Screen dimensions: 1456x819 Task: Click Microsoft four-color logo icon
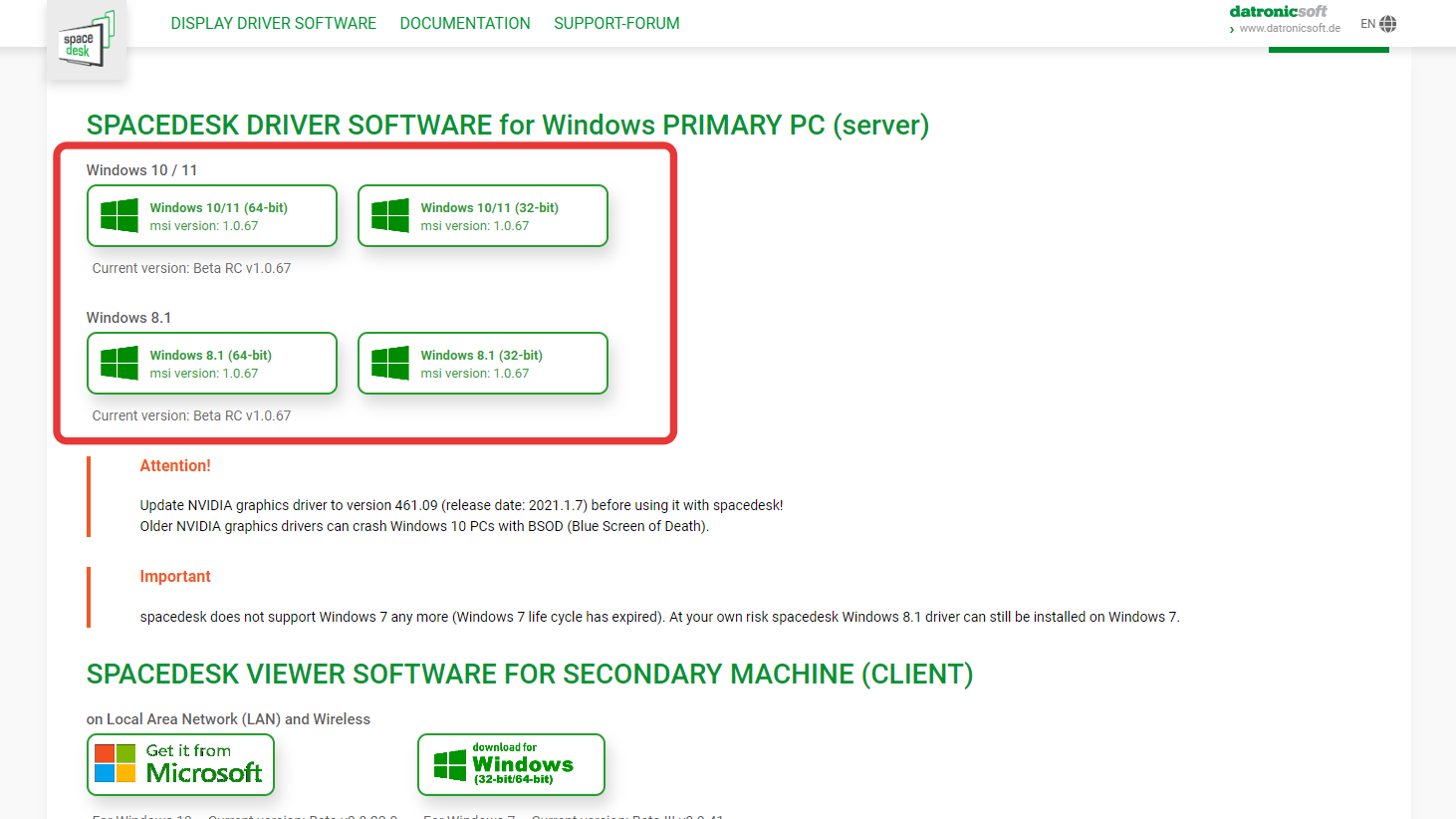point(116,763)
